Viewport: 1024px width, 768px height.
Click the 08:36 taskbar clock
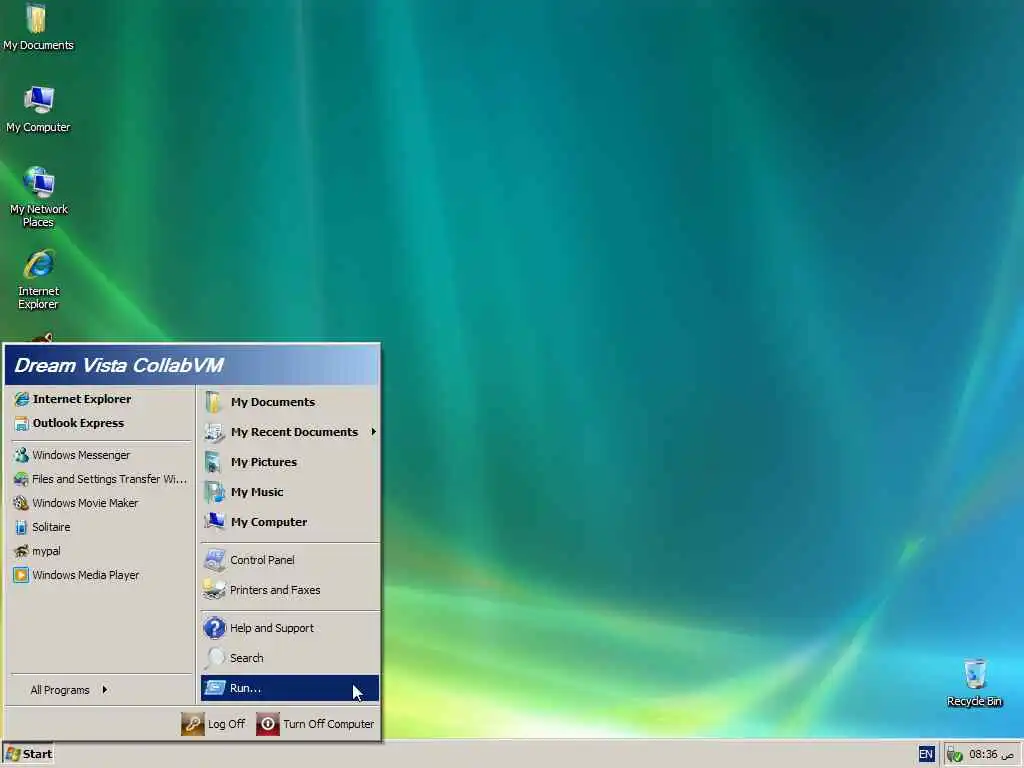[991, 754]
